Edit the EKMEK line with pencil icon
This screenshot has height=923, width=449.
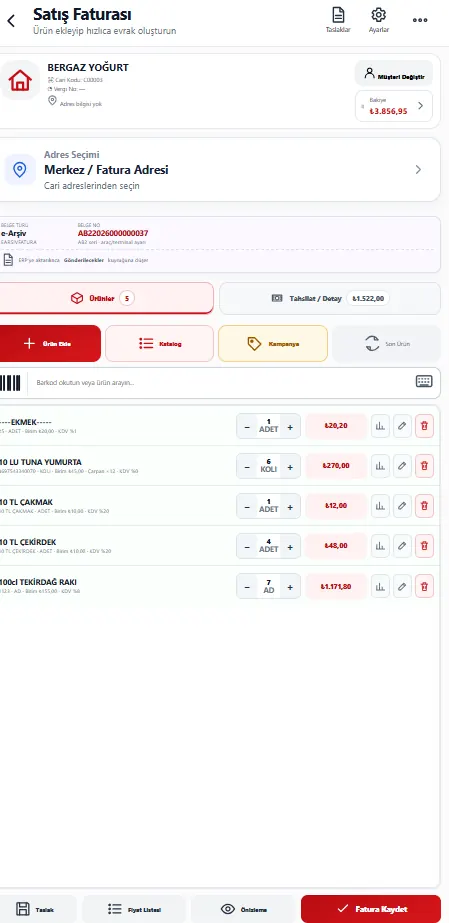tap(402, 426)
